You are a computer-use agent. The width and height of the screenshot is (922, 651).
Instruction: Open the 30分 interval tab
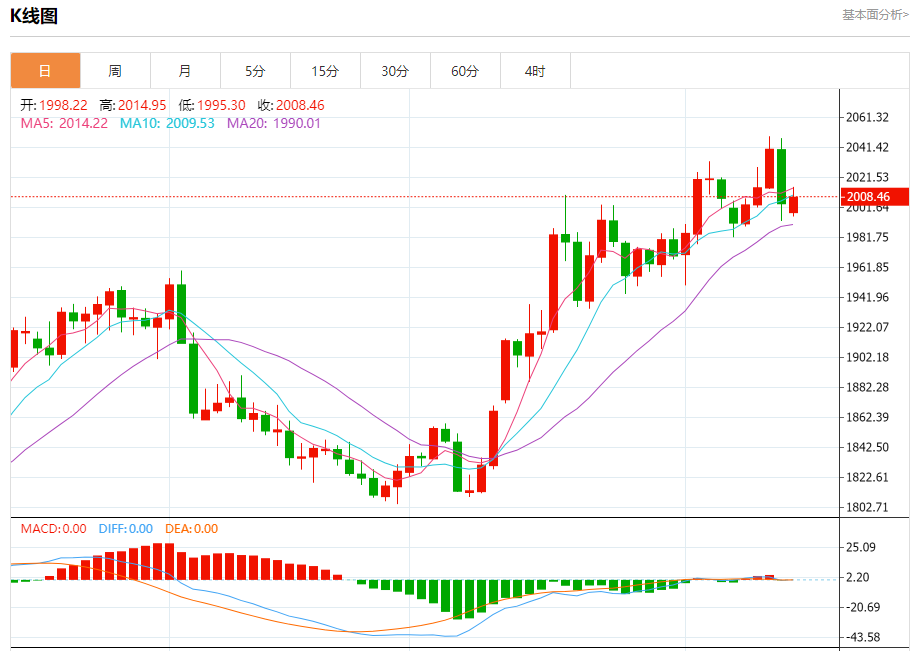395,71
